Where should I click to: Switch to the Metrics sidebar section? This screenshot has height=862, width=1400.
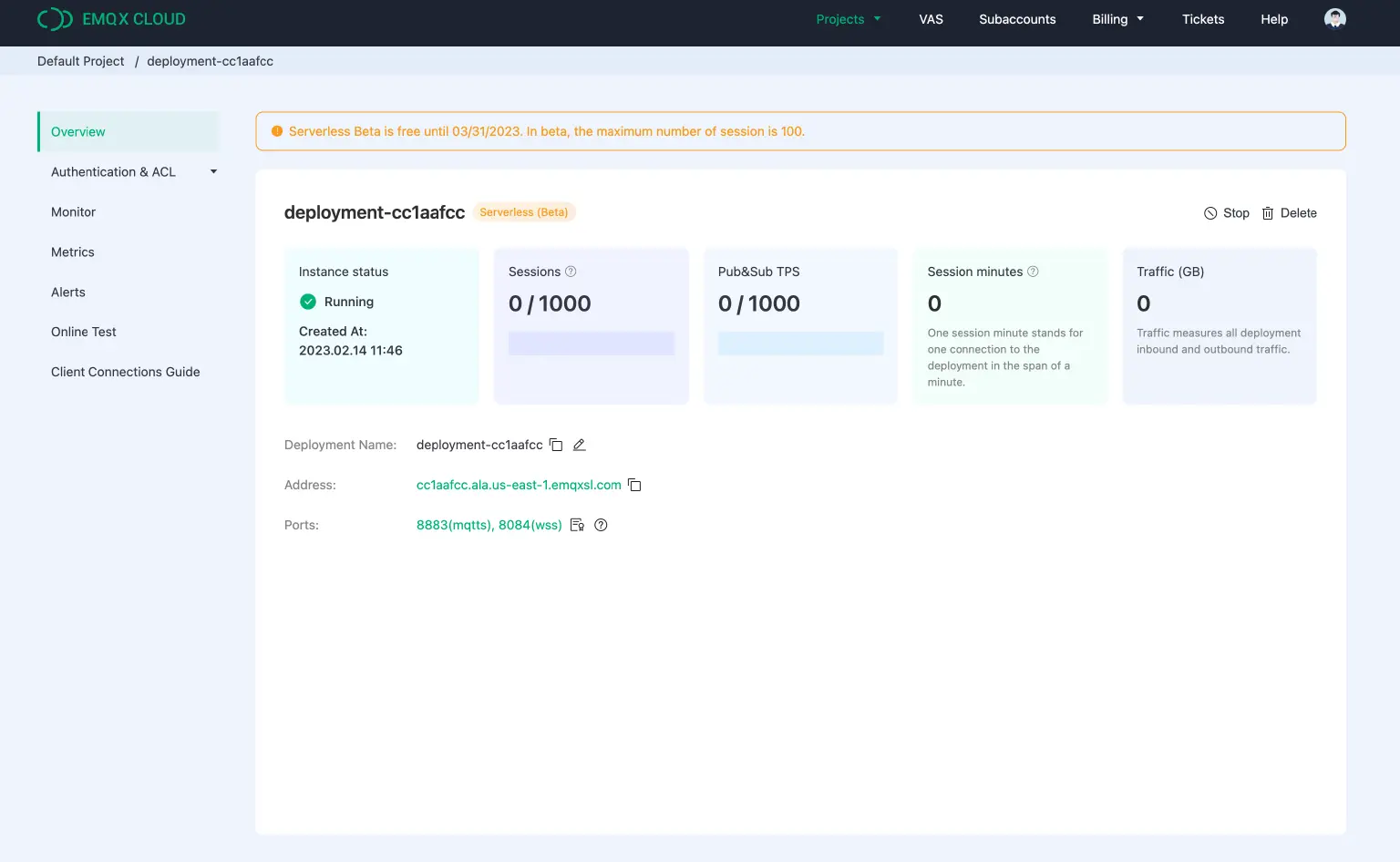click(72, 251)
